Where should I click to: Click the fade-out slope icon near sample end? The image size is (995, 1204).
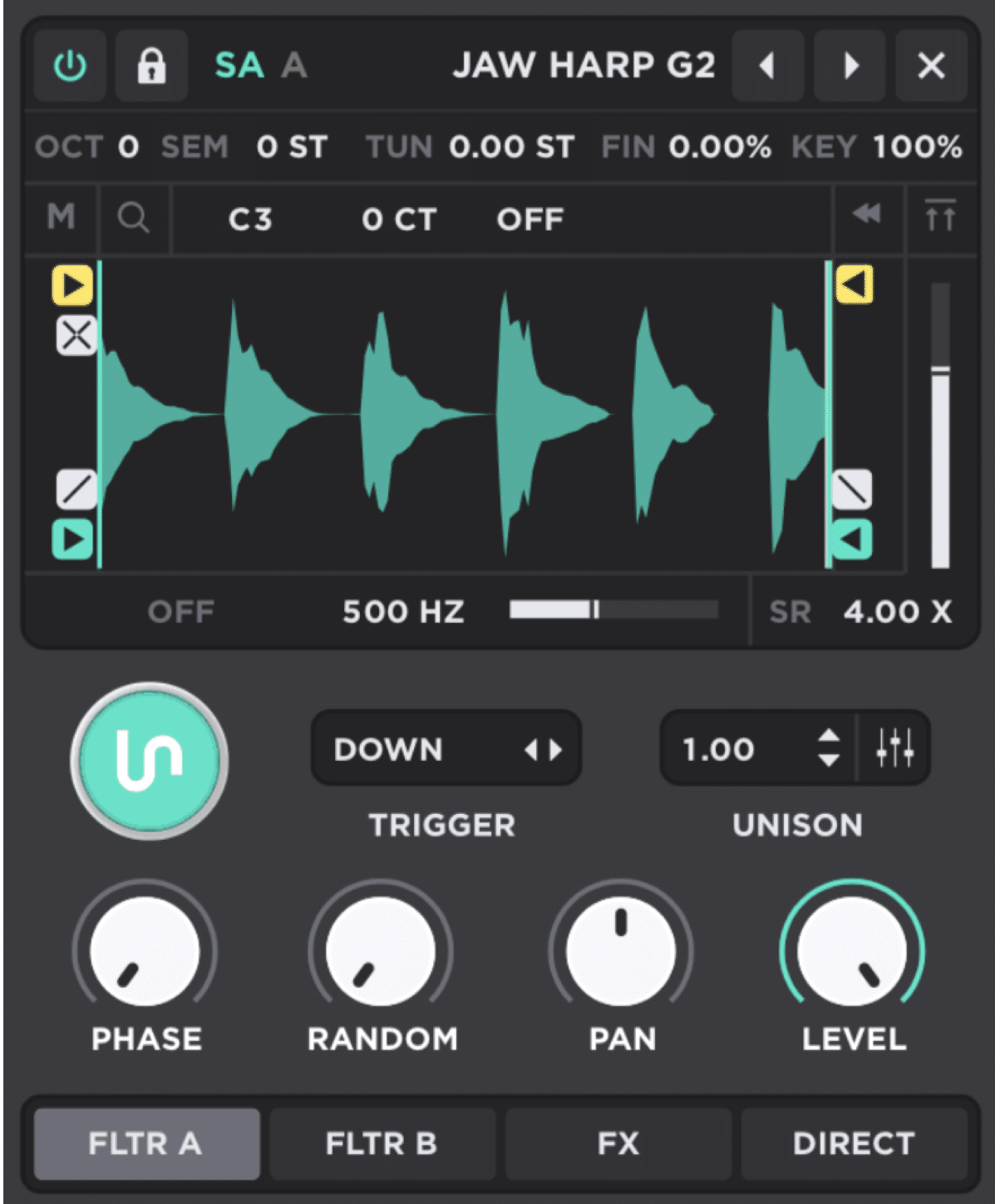(853, 491)
